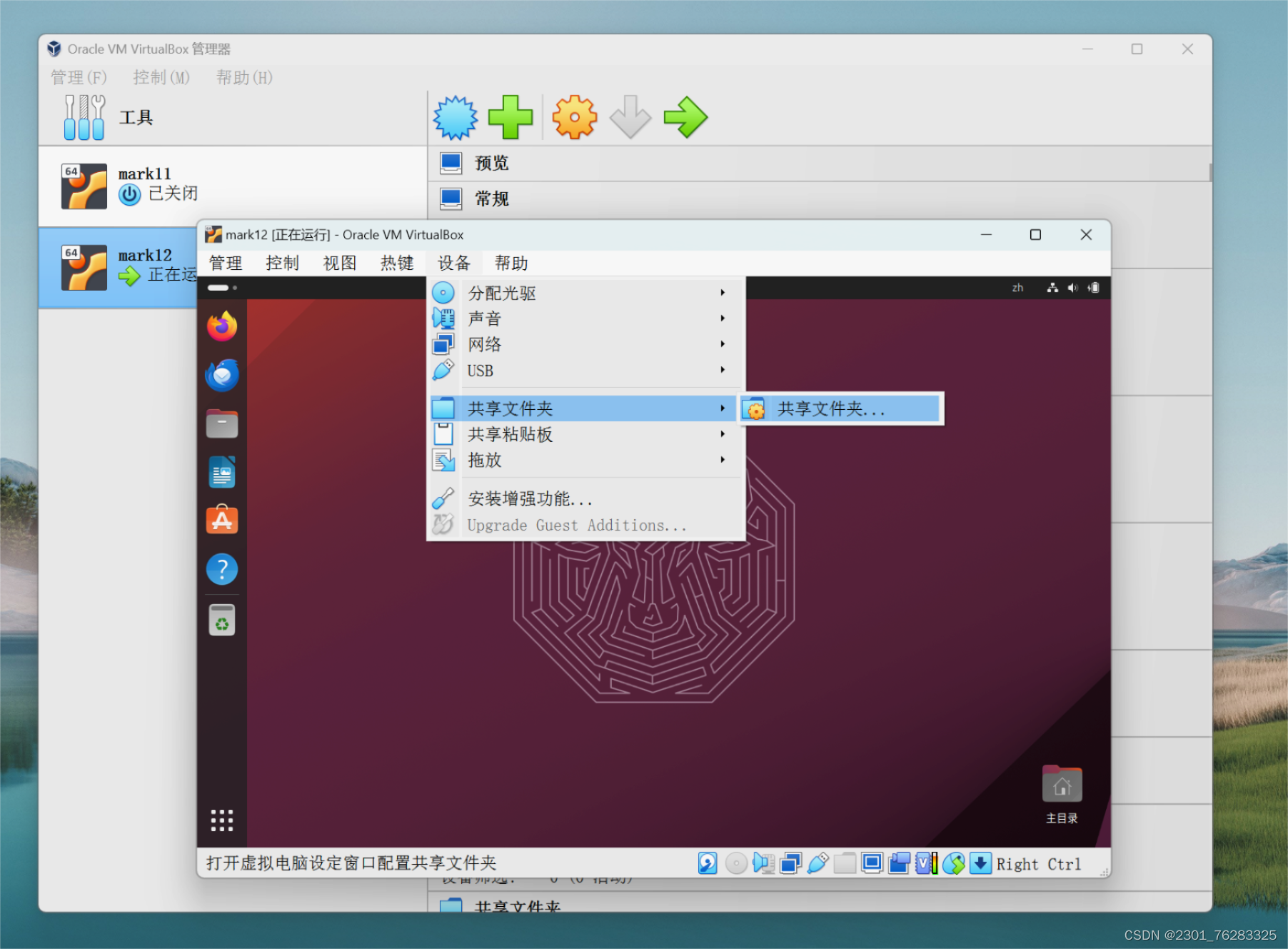1288x949 pixels.
Task: Open the Files manager in the Ubuntu dock
Action: tap(222, 423)
